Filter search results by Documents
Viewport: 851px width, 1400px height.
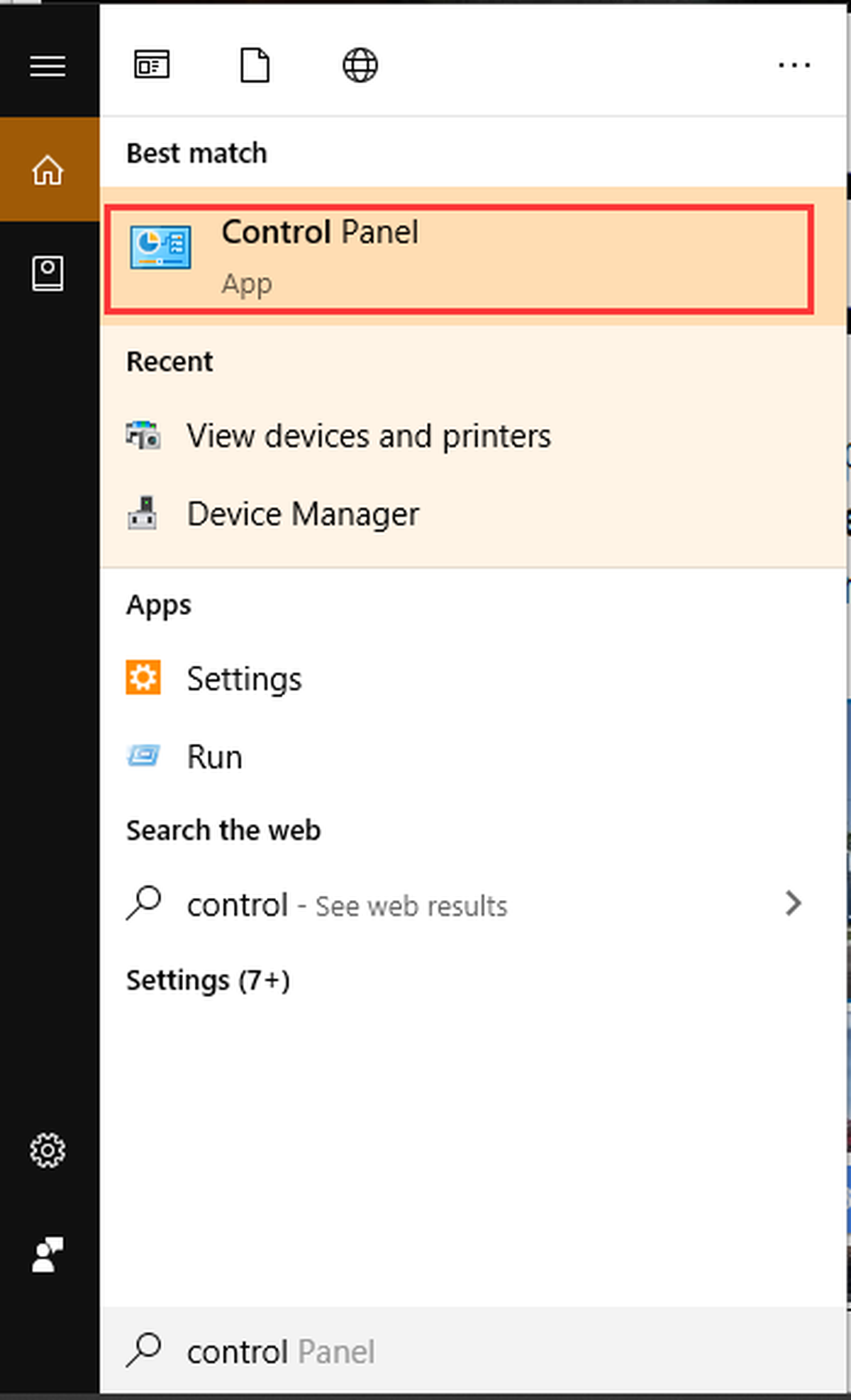click(255, 65)
